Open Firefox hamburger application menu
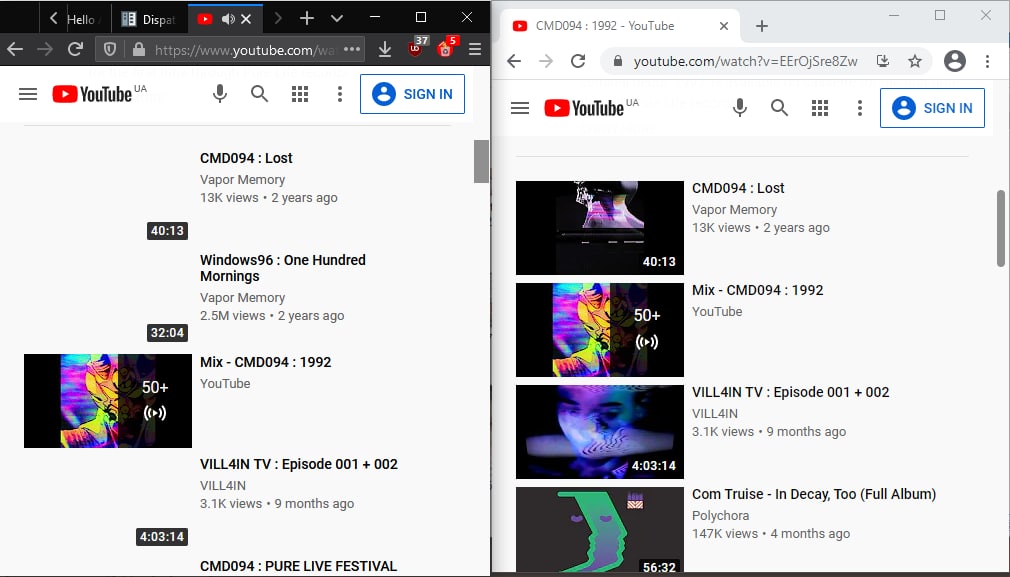This screenshot has height=577, width=1010. pyautogui.click(x=475, y=49)
